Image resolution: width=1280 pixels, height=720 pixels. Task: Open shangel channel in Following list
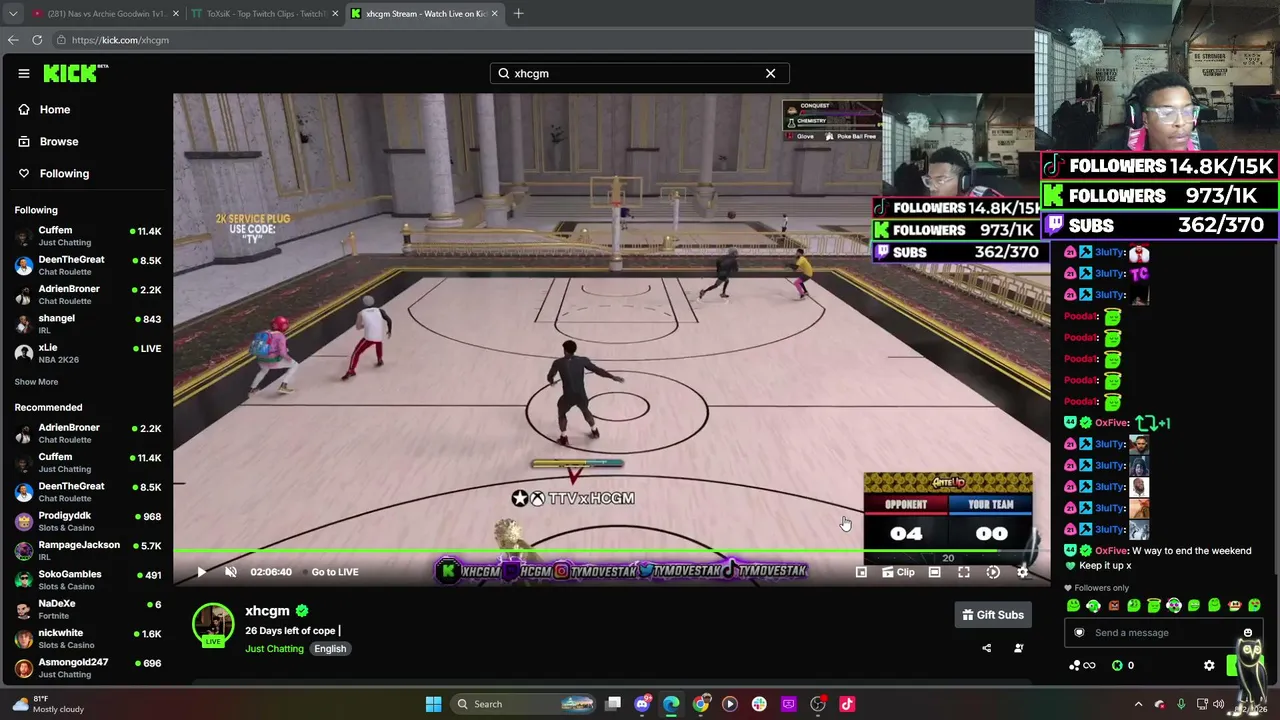tap(88, 324)
